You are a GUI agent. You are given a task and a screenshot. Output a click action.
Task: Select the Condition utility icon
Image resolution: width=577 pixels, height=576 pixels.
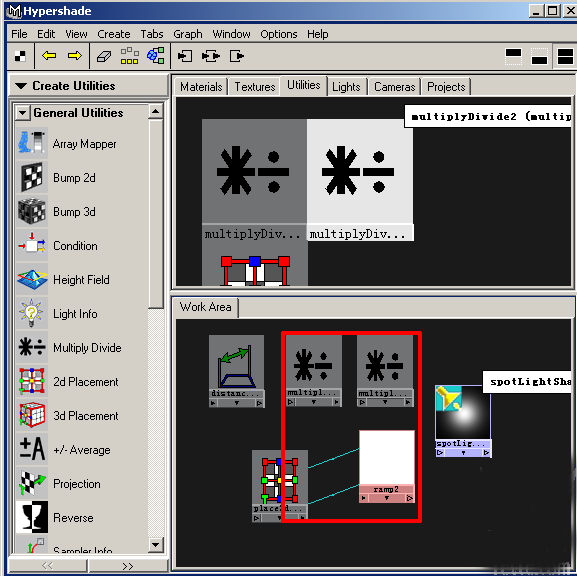point(32,245)
